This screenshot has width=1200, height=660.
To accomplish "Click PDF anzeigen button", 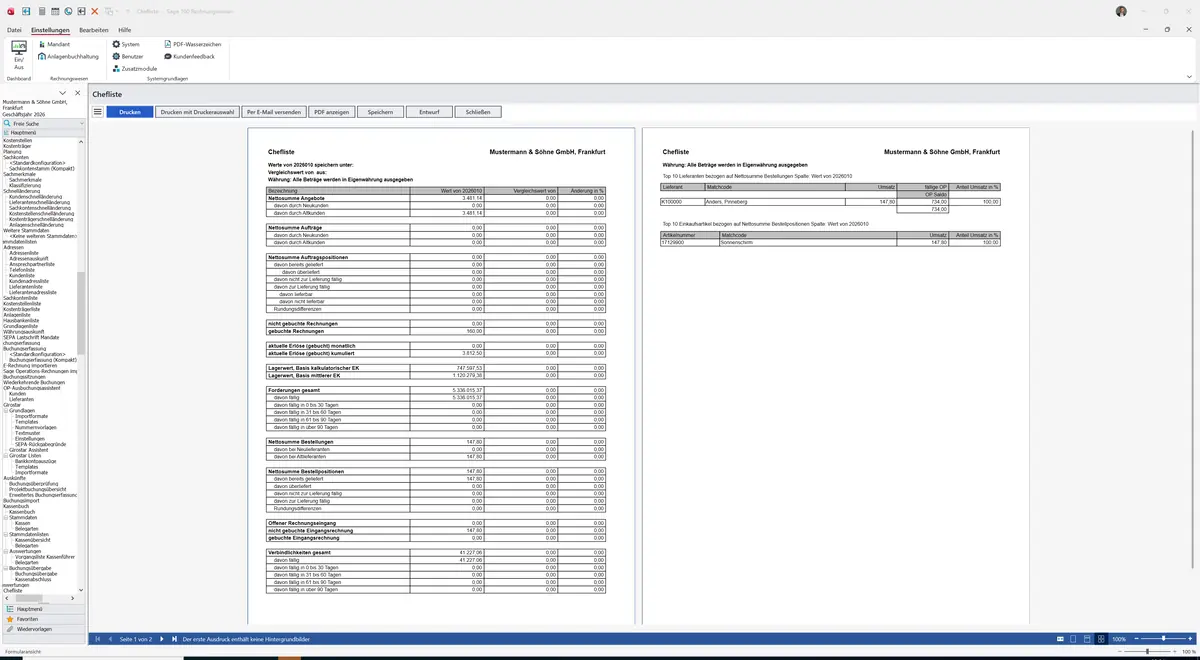I will [x=331, y=112].
